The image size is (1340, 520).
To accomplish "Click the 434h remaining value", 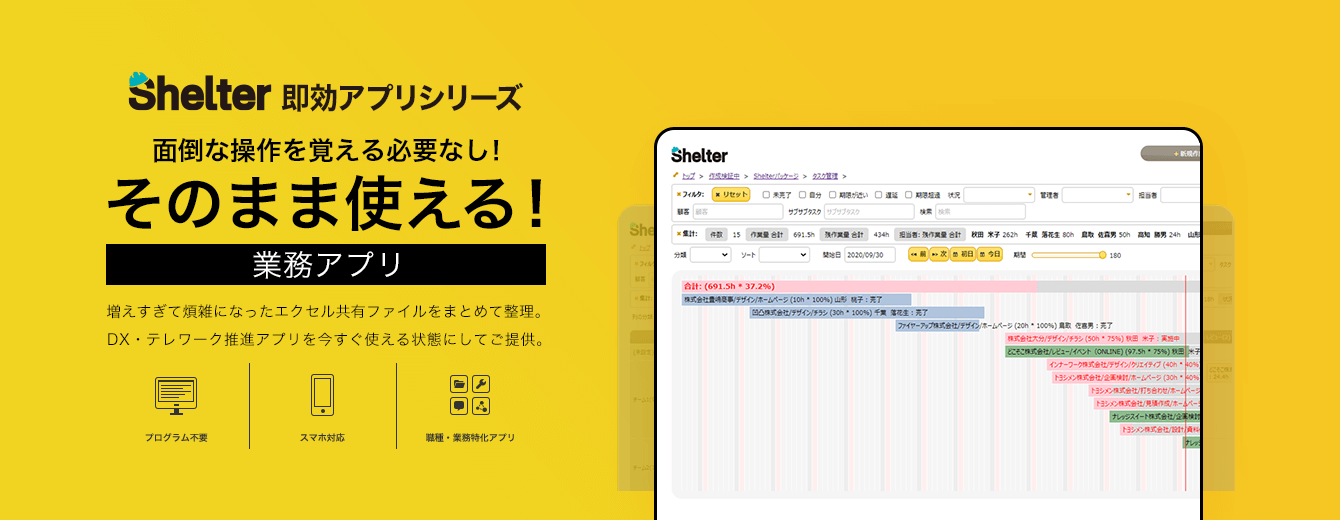I will coord(881,235).
